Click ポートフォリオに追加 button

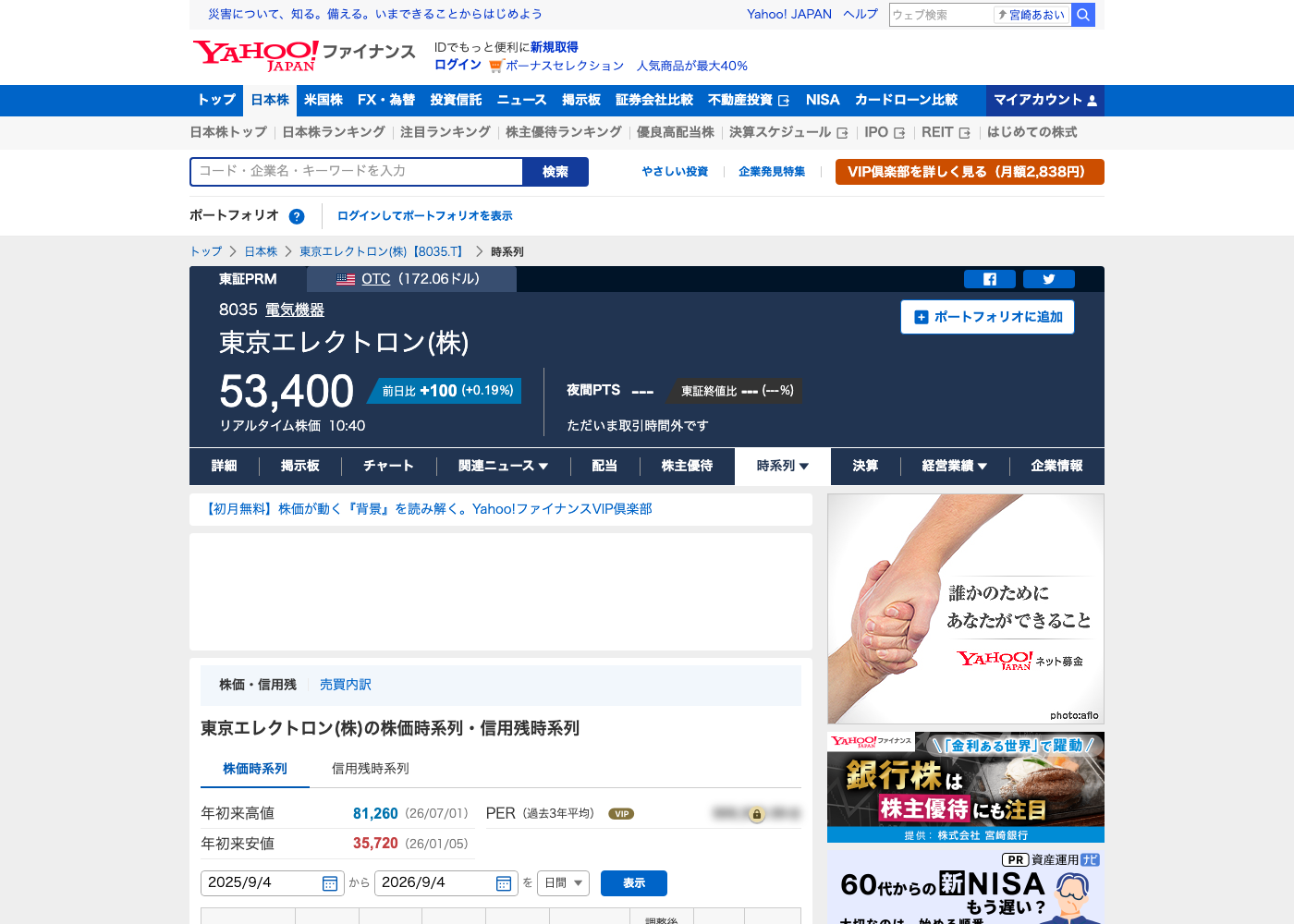(987, 317)
